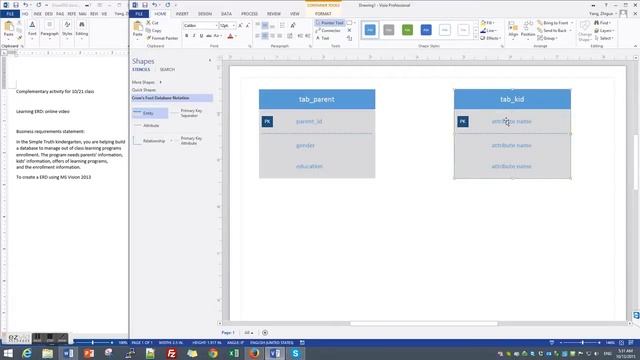
Task: Open the Effects dropdown
Action: 490,38
